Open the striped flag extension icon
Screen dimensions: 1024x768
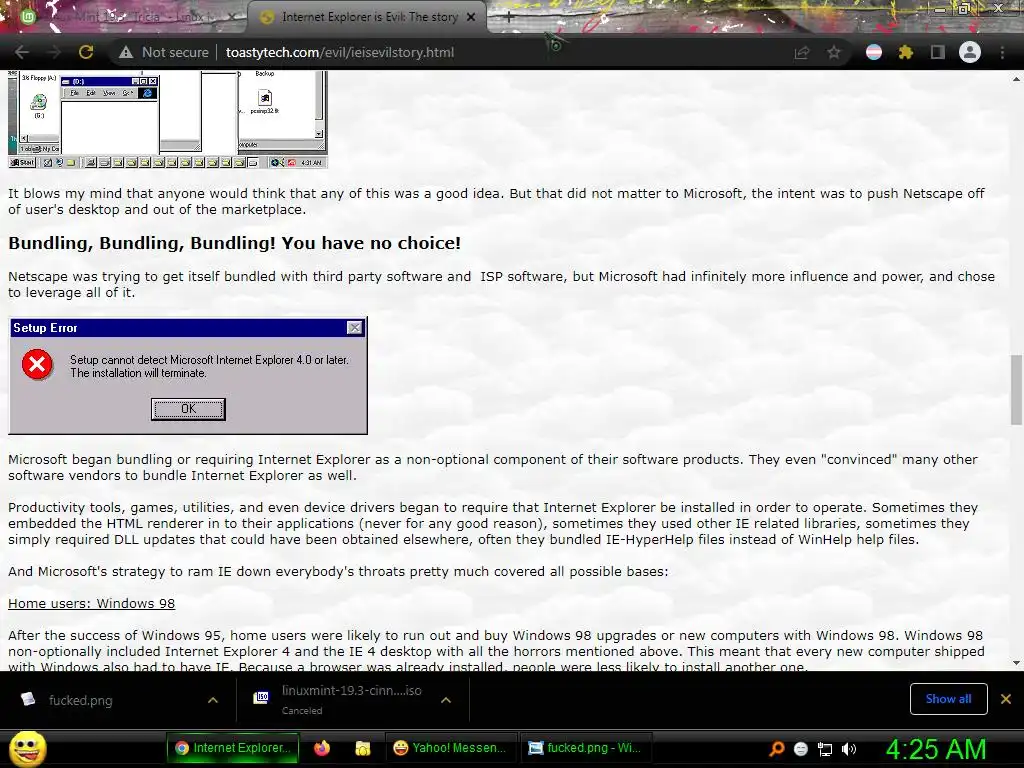[874, 52]
